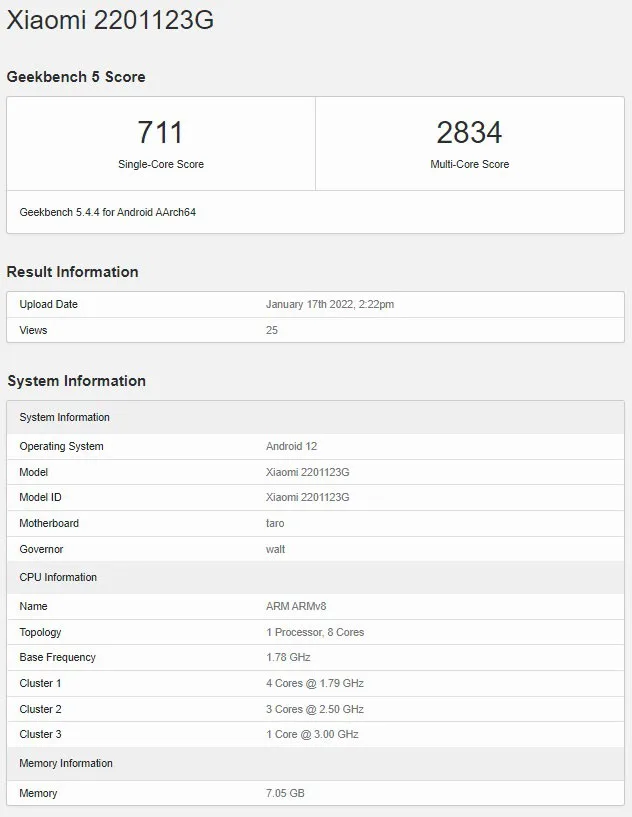Click the Multi-Core Score label

[x=469, y=164]
